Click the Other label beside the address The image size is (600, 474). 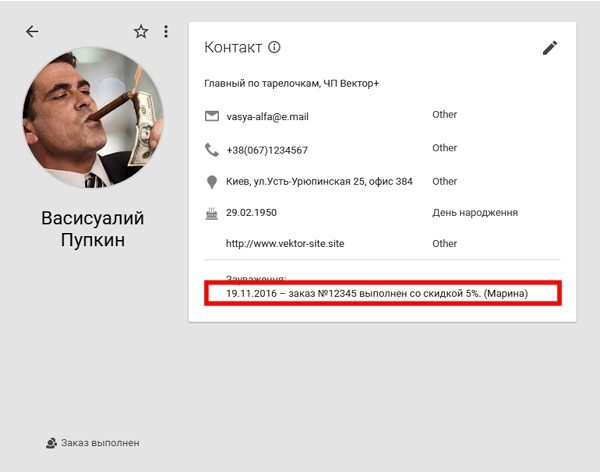(x=445, y=181)
